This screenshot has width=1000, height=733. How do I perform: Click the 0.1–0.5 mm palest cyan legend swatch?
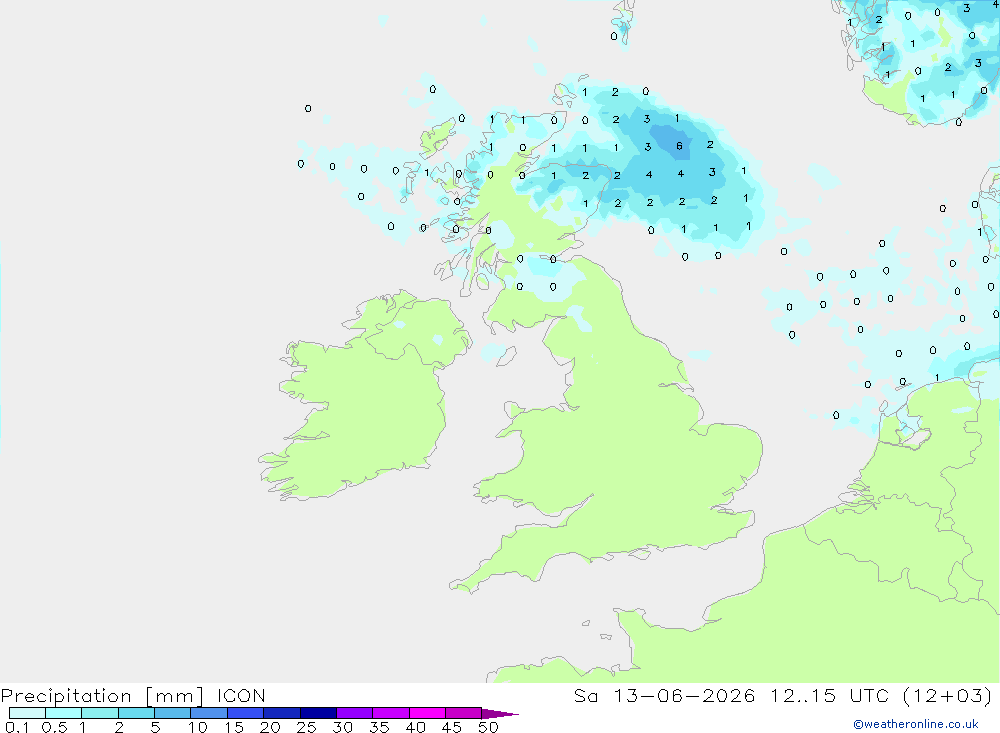click(x=27, y=713)
